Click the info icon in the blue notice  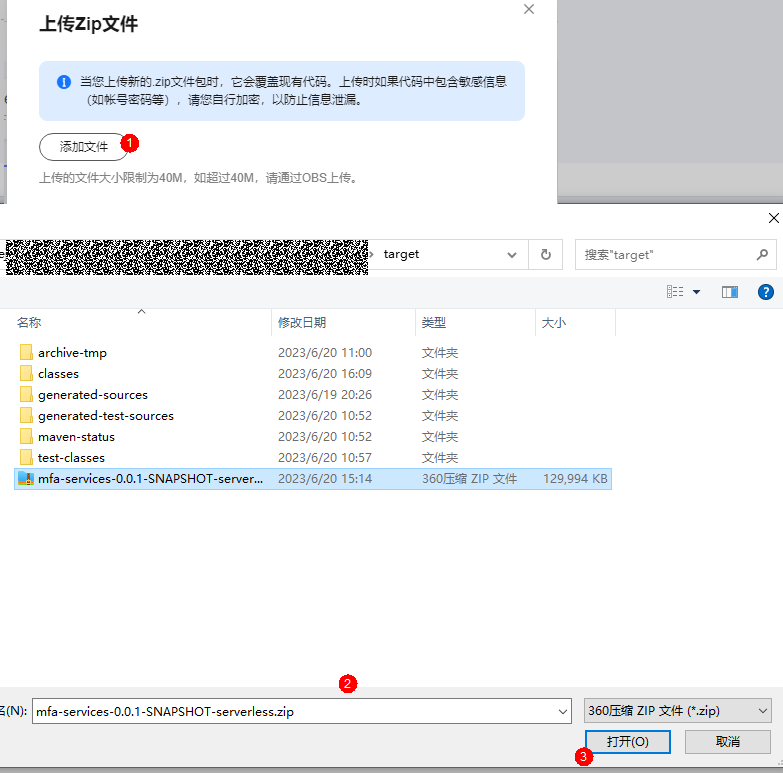click(63, 82)
